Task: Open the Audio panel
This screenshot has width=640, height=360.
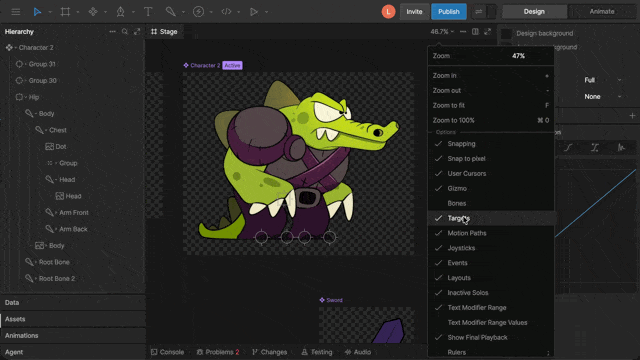Action: 358,352
